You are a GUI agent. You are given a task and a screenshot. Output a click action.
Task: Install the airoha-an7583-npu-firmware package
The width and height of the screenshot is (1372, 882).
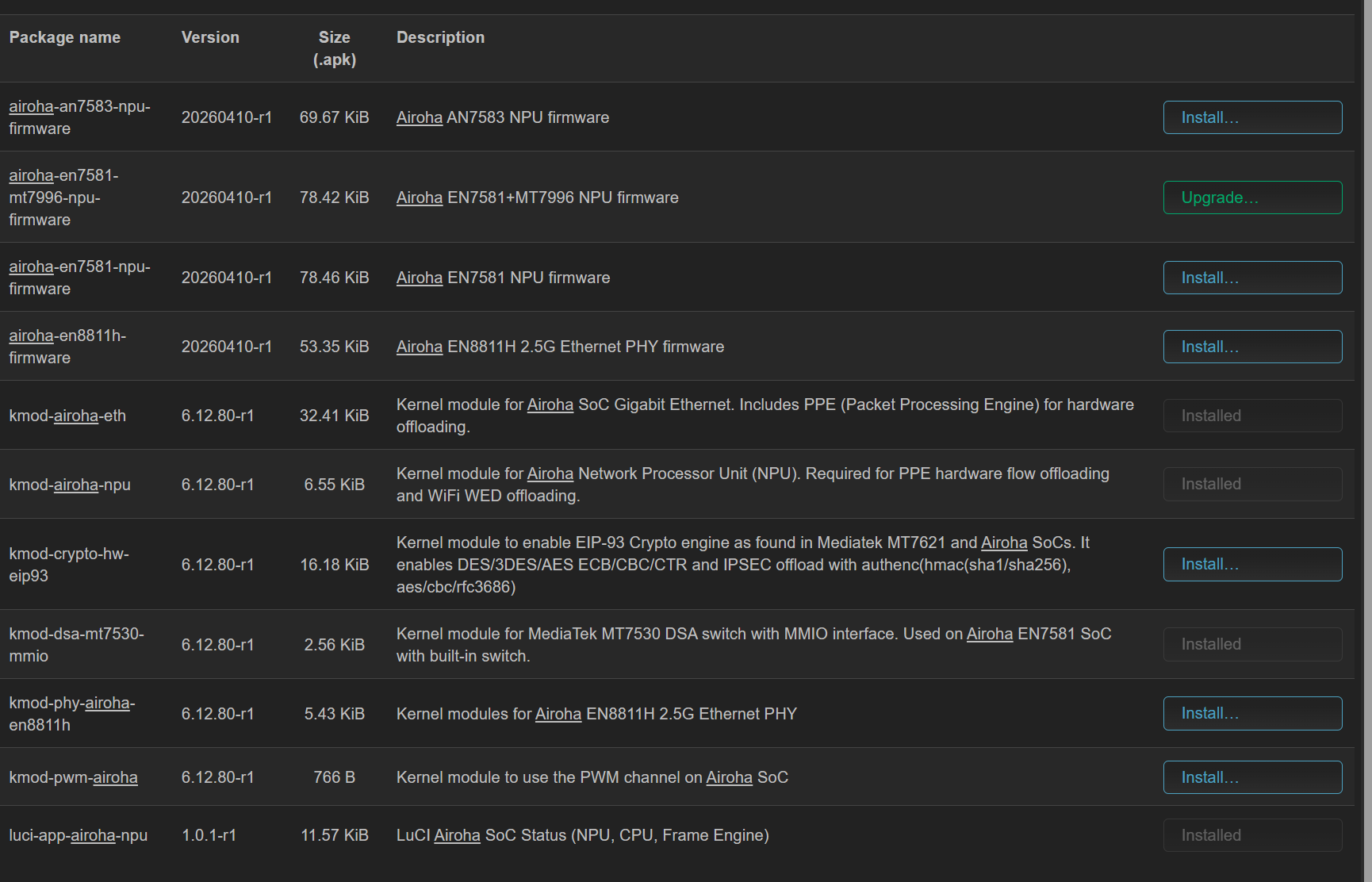pos(1251,117)
